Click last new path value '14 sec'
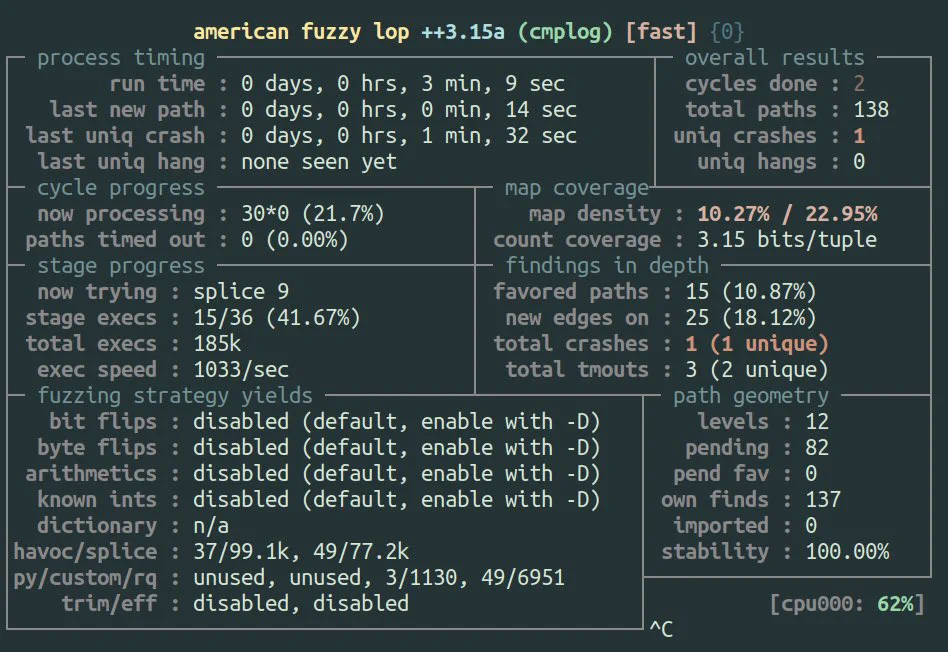 click(x=541, y=109)
